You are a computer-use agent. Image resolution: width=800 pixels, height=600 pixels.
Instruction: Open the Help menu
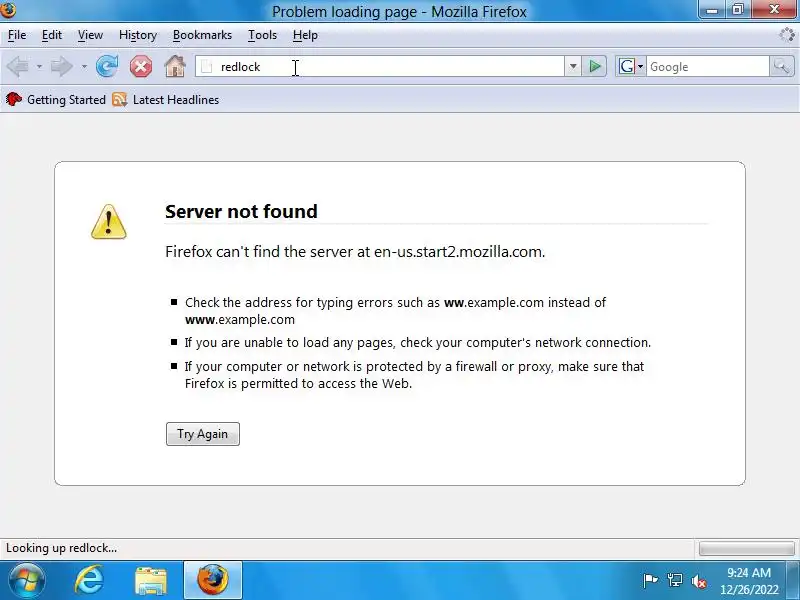click(x=305, y=35)
